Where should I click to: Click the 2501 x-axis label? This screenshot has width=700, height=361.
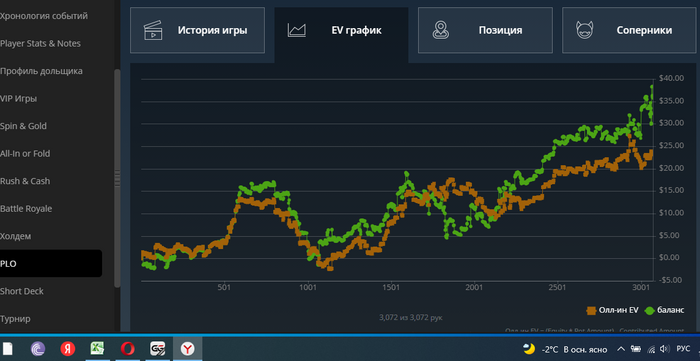pyautogui.click(x=558, y=288)
